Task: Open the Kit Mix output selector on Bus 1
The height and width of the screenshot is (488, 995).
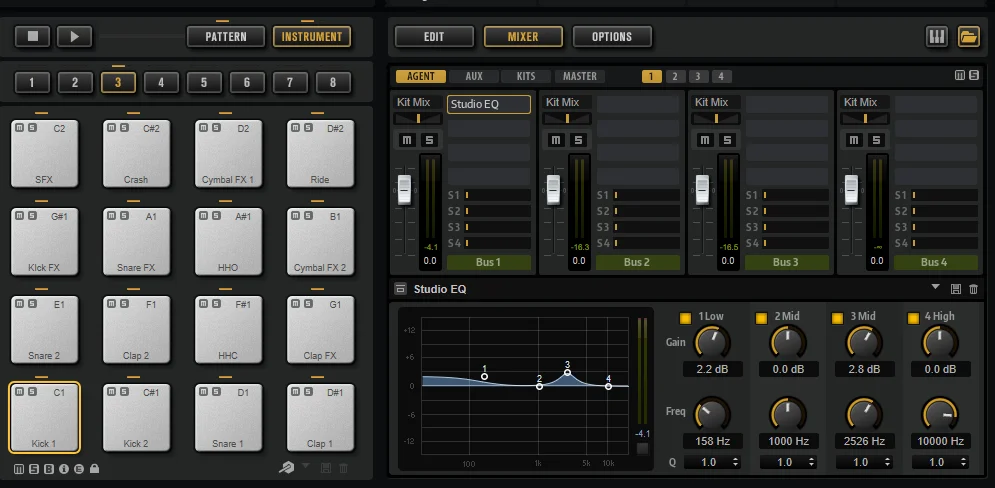Action: click(418, 102)
